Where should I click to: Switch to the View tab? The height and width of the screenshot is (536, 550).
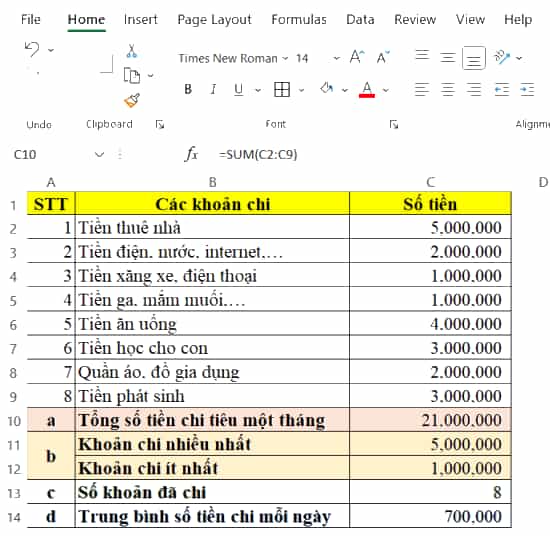point(470,20)
